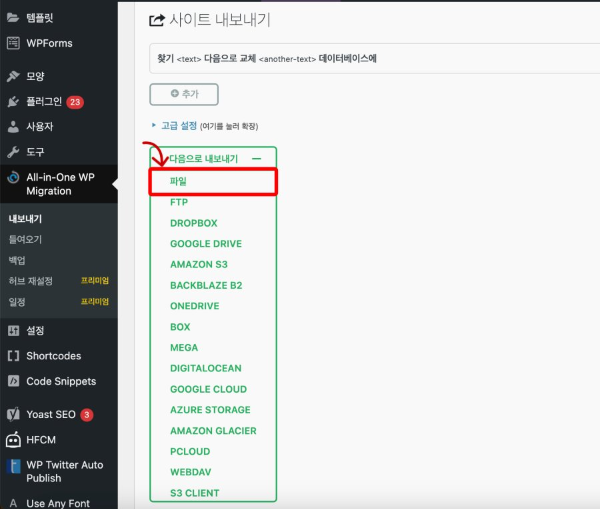This screenshot has width=600, height=509.
Task: Click the Use Any Font icon
Action: [13, 503]
